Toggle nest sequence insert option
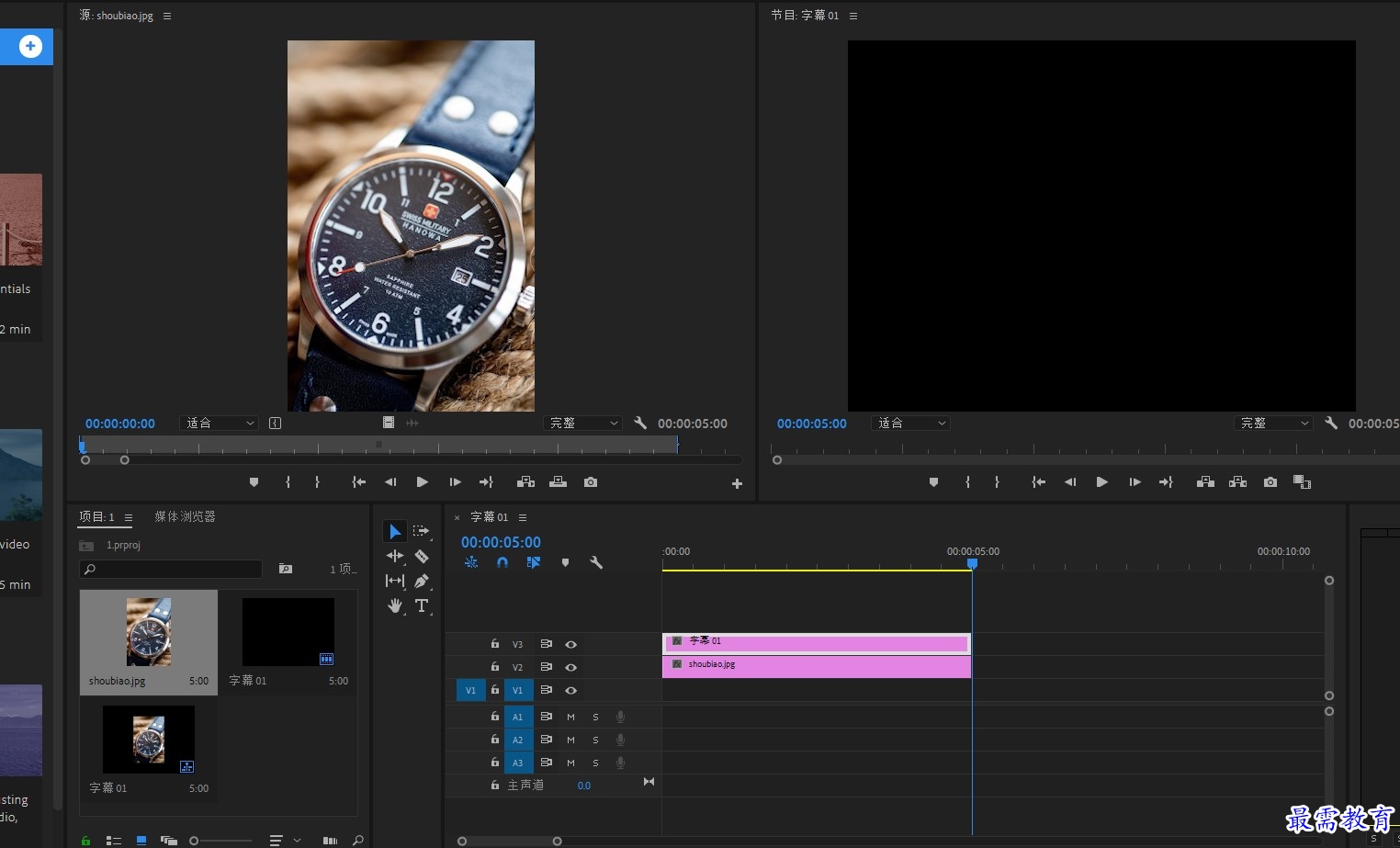The height and width of the screenshot is (848, 1400). (x=471, y=562)
